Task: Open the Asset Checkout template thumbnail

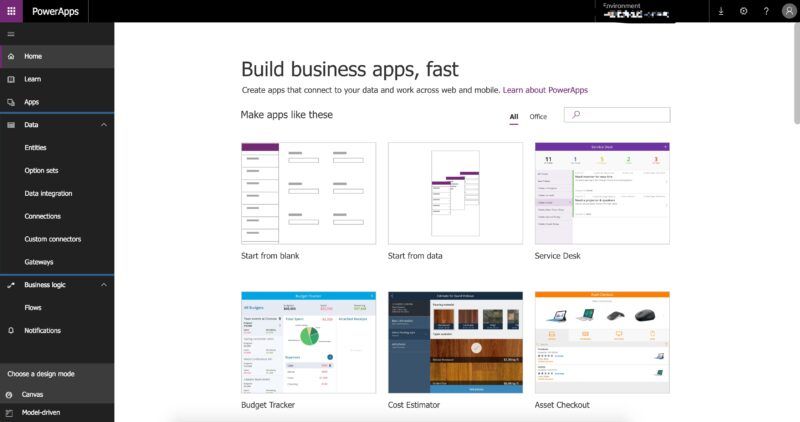Action: [602, 342]
